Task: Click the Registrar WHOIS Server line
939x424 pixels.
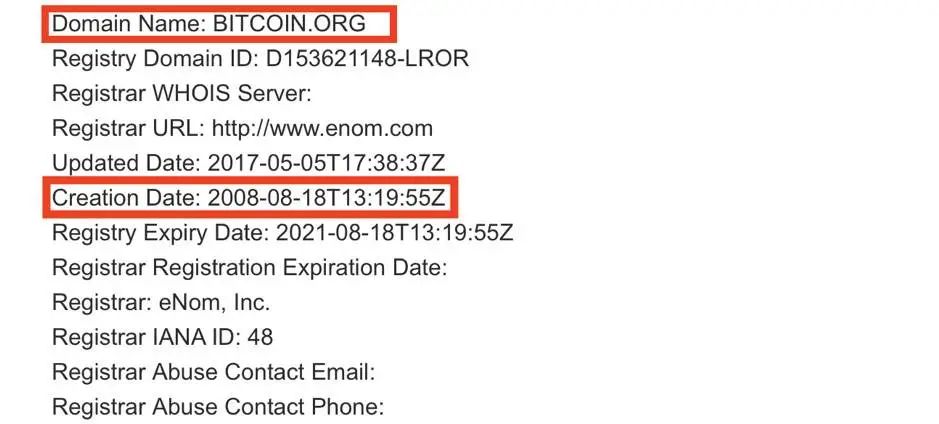Action: (182, 93)
